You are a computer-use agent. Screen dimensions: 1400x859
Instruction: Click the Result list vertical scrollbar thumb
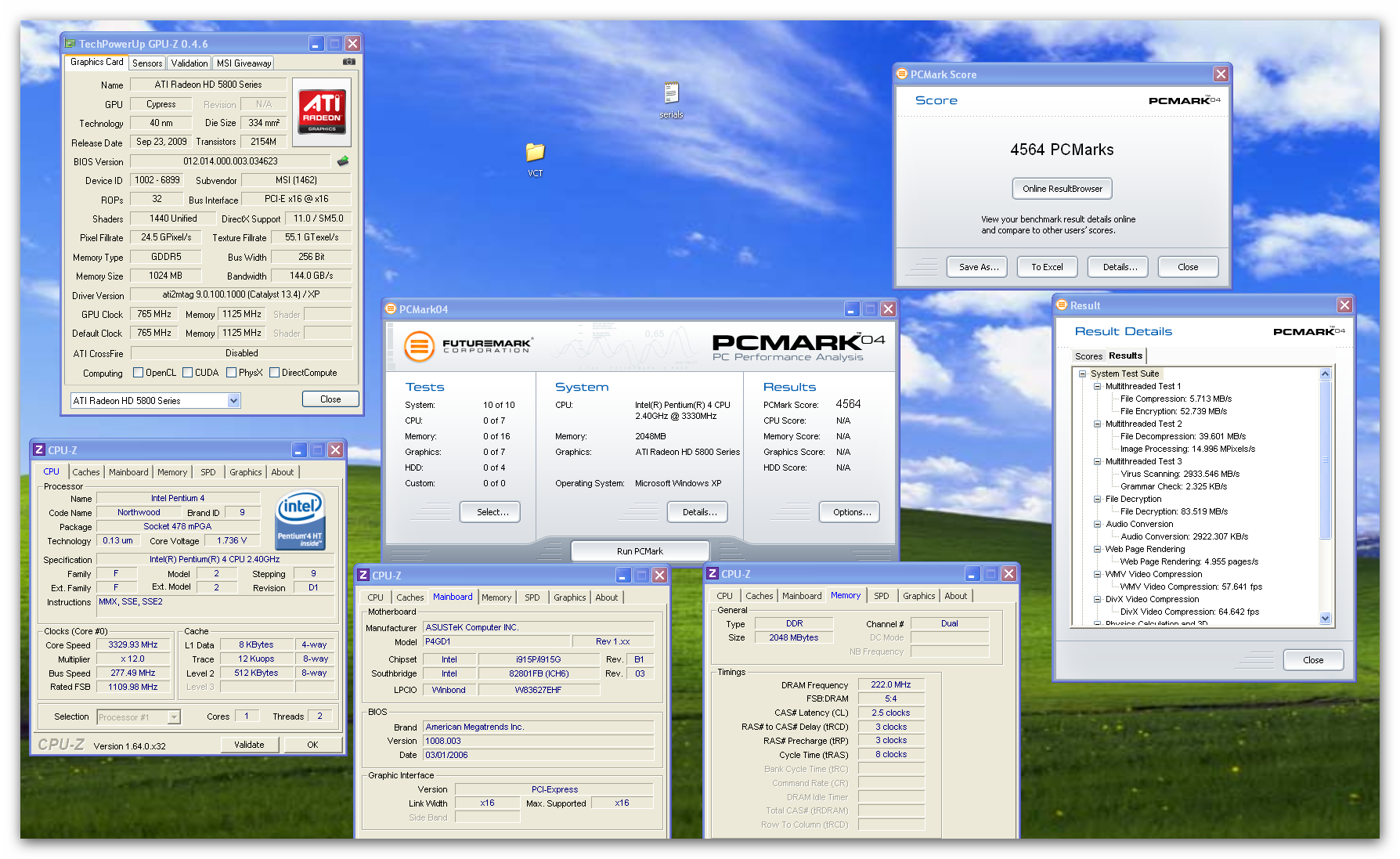click(1326, 460)
